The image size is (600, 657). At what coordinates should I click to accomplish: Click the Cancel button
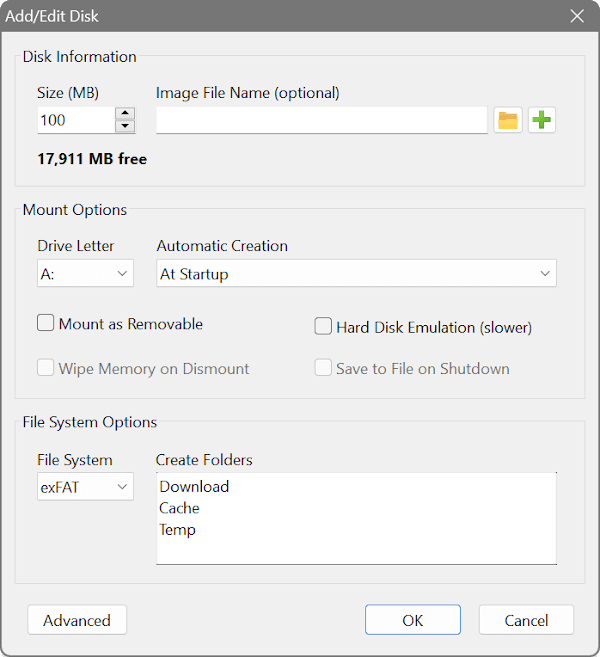click(526, 620)
